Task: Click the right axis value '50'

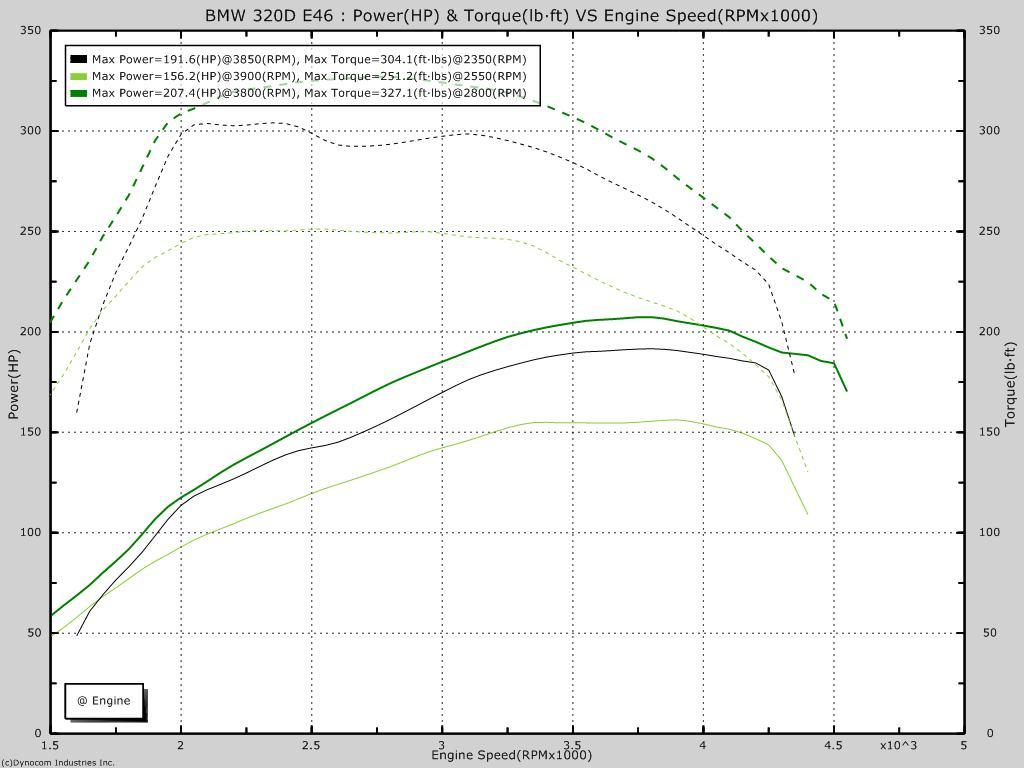Action: click(990, 633)
